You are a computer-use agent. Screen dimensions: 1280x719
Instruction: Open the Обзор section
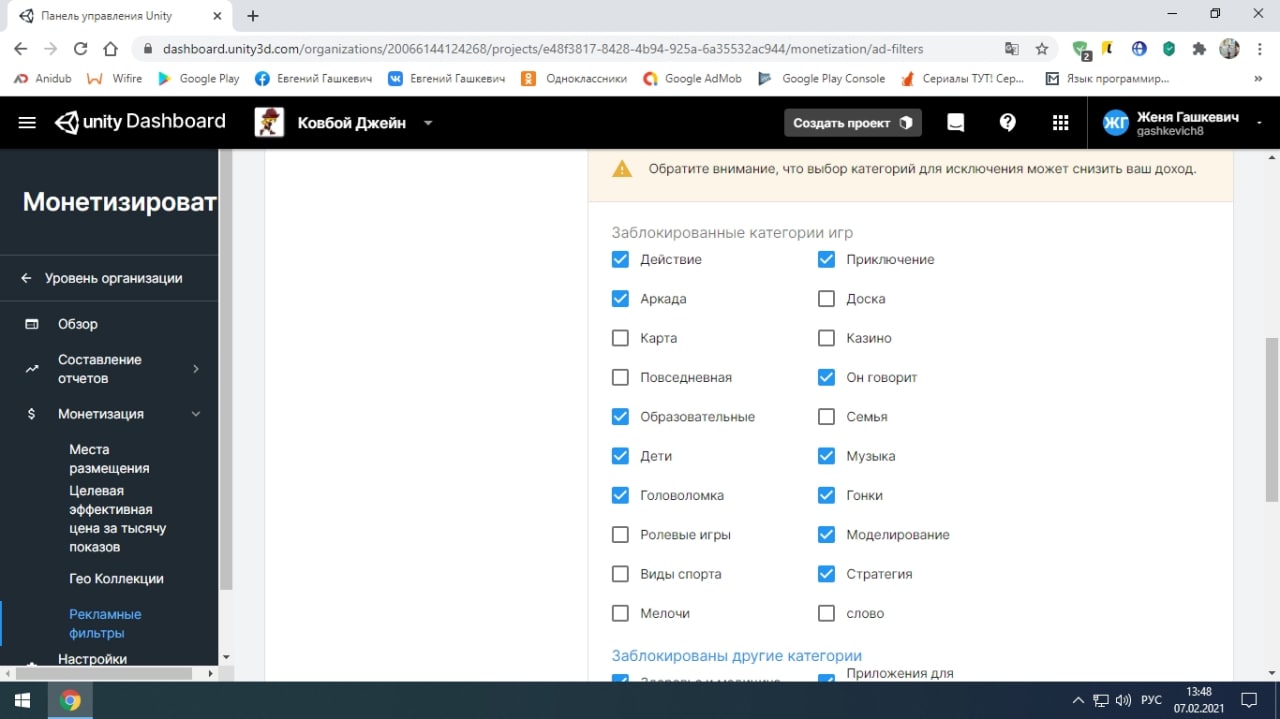pos(78,324)
